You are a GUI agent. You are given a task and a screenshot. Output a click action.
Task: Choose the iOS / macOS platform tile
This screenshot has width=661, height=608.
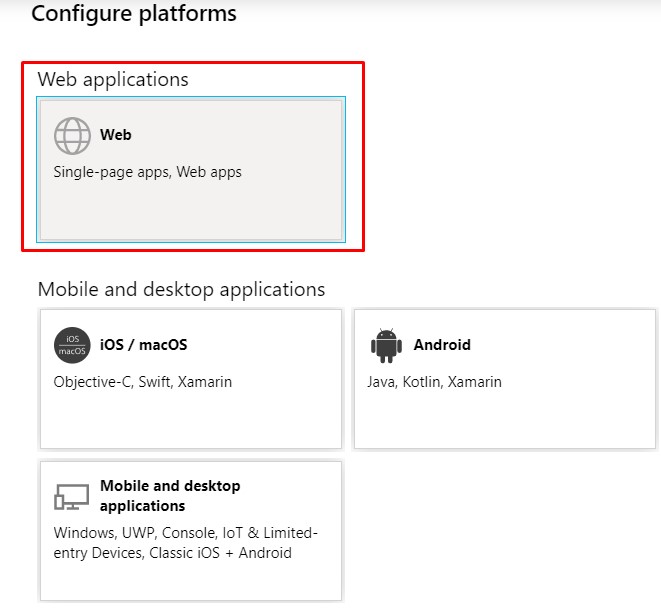[x=191, y=379]
